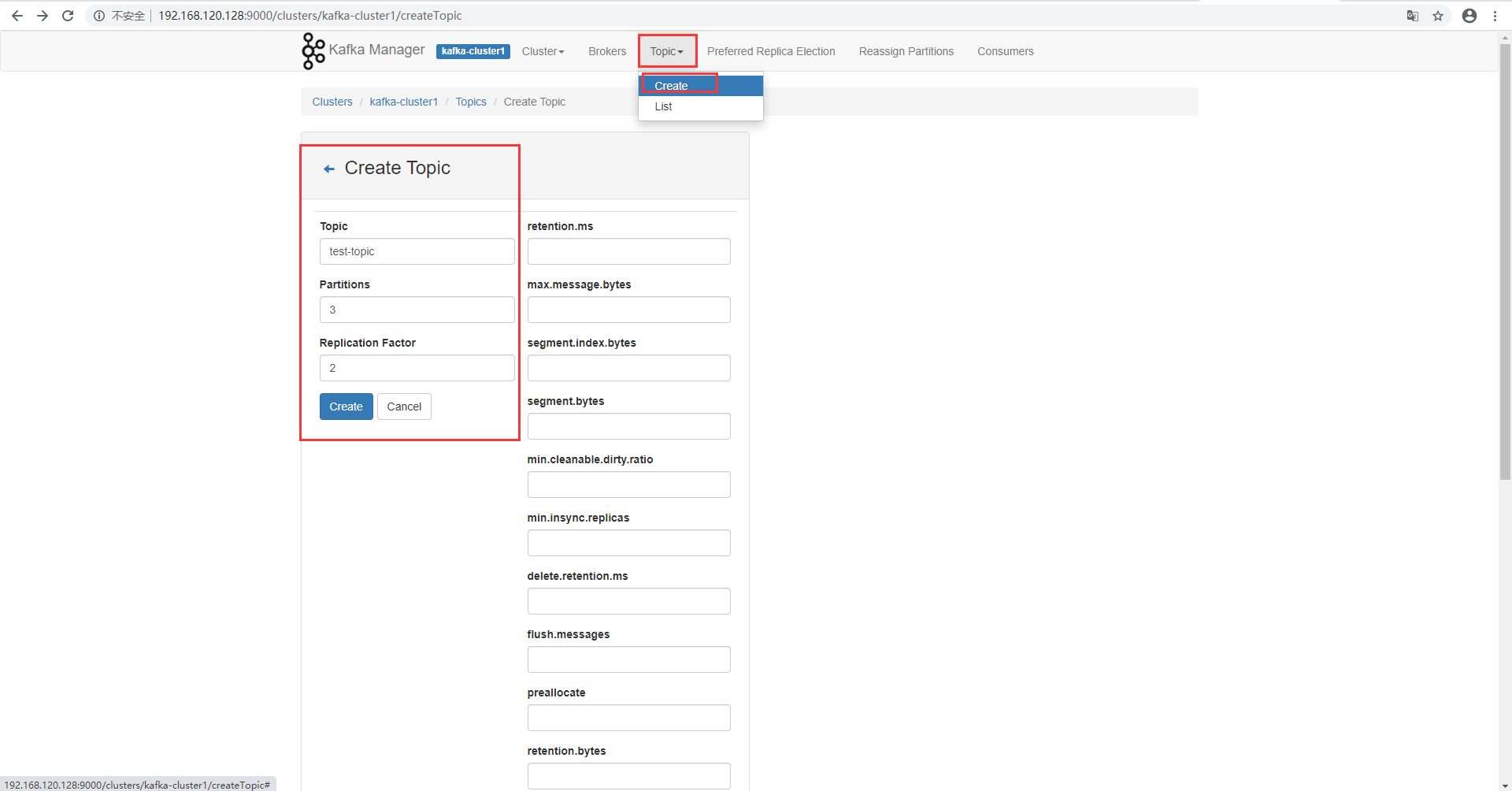Click the retention.ms input field
This screenshot has width=1512, height=791.
click(x=628, y=251)
